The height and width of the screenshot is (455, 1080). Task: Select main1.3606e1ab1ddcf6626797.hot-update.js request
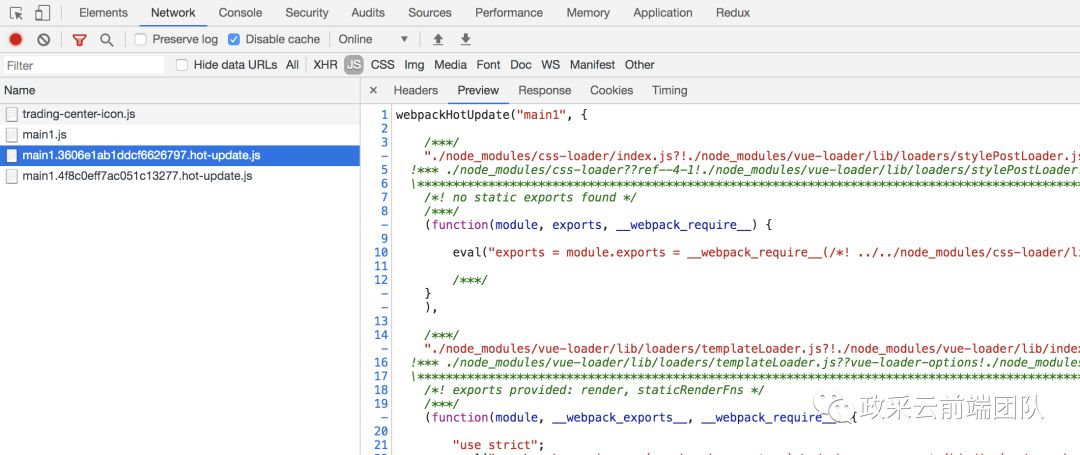(179, 156)
